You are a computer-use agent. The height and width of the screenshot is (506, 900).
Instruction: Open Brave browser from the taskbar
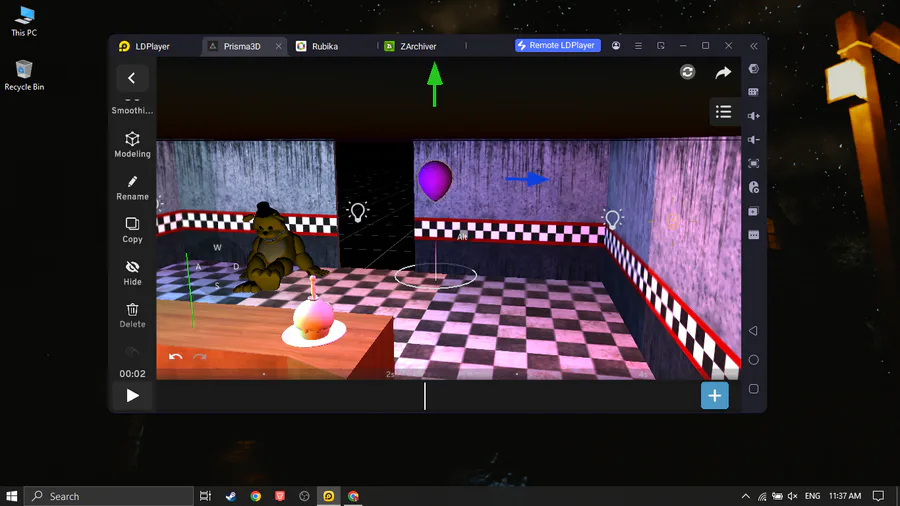[280, 496]
